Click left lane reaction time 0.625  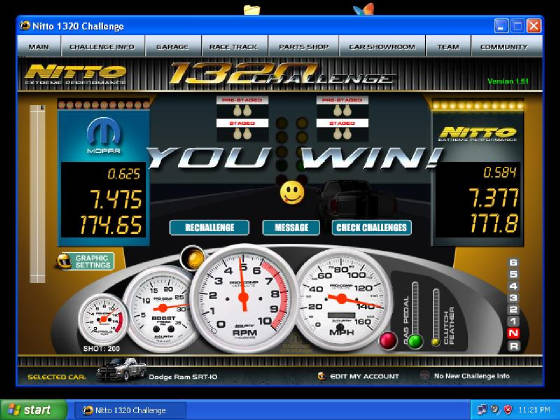pos(124,174)
